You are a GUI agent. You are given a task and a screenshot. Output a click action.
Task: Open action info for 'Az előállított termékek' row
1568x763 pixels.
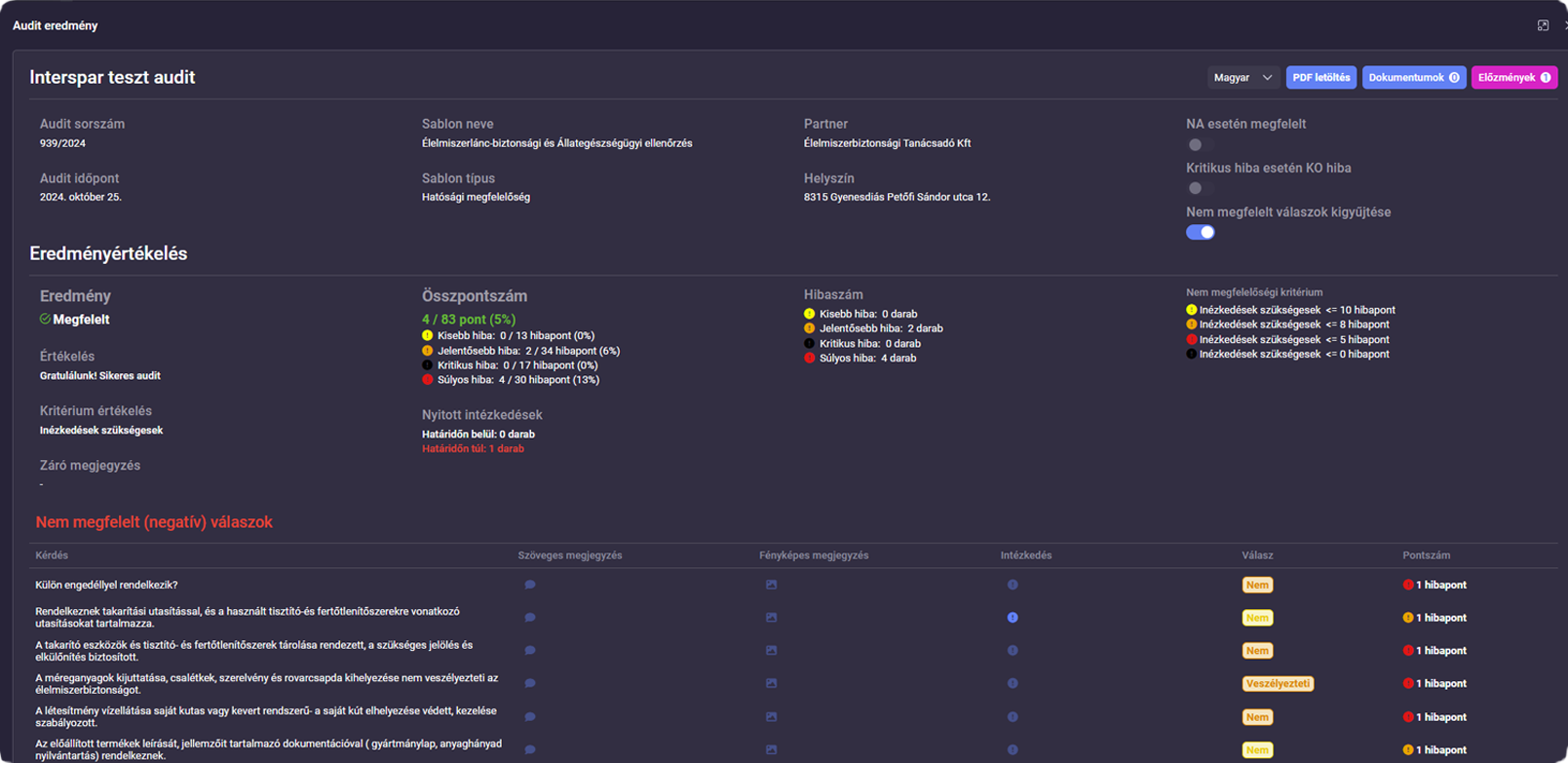point(1013,749)
